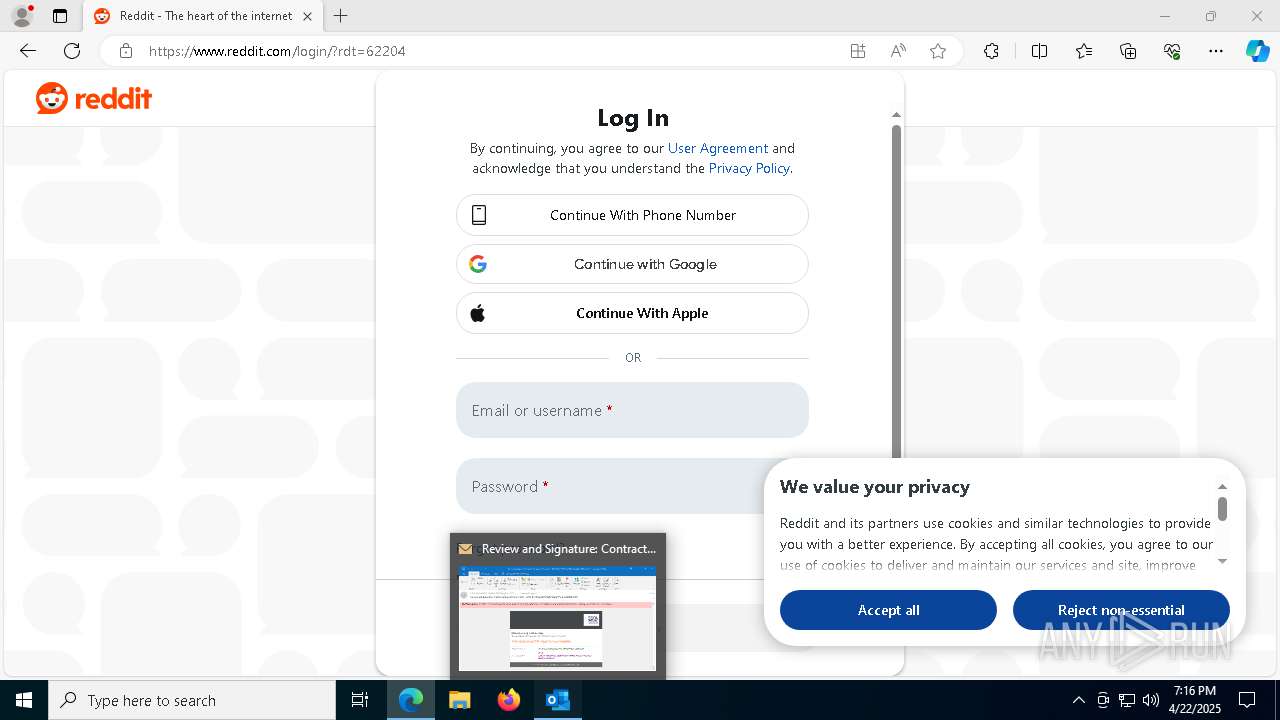
Task: Click the taskbar search box
Action: (x=192, y=700)
